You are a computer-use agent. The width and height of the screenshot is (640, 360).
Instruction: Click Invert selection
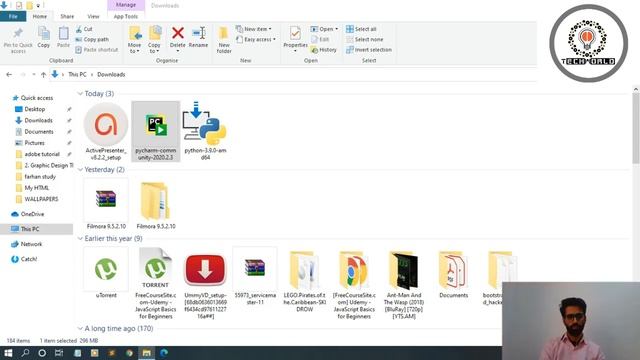[x=369, y=50]
